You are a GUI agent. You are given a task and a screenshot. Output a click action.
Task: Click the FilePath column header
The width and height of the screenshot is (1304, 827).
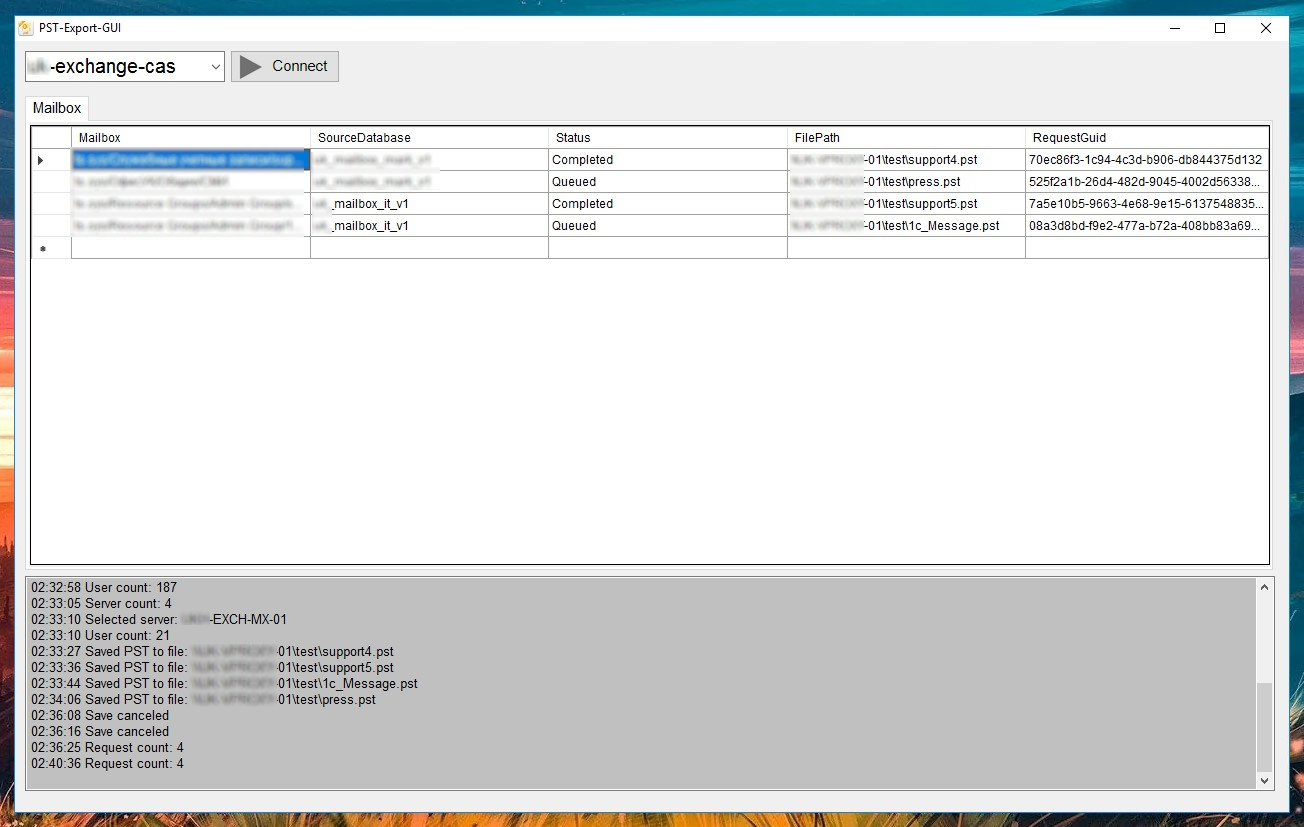[x=906, y=138]
